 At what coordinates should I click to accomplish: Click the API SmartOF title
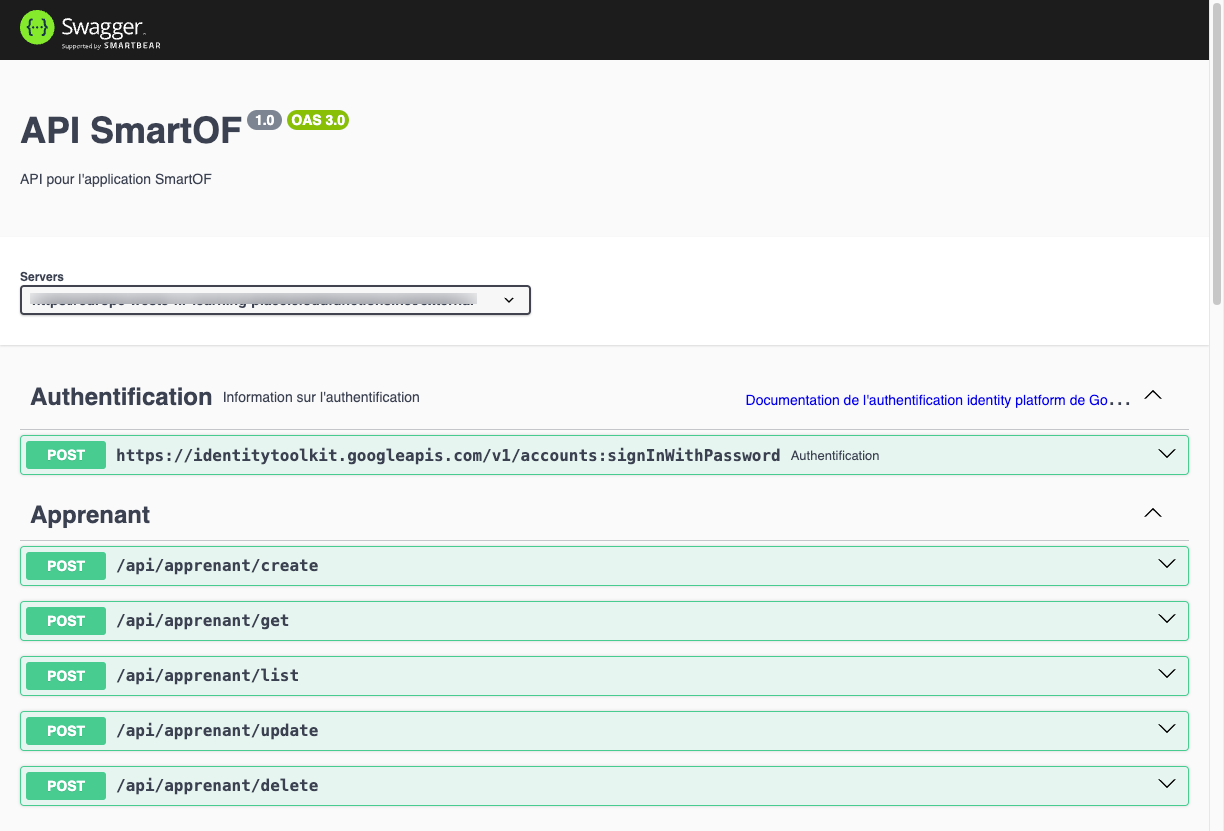pyautogui.click(x=131, y=130)
